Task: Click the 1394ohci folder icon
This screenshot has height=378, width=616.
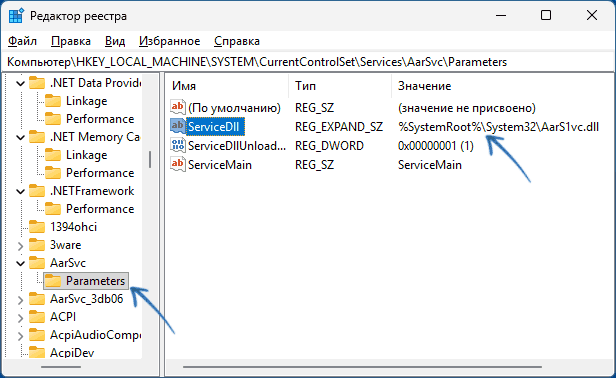Action: pyautogui.click(x=37, y=227)
